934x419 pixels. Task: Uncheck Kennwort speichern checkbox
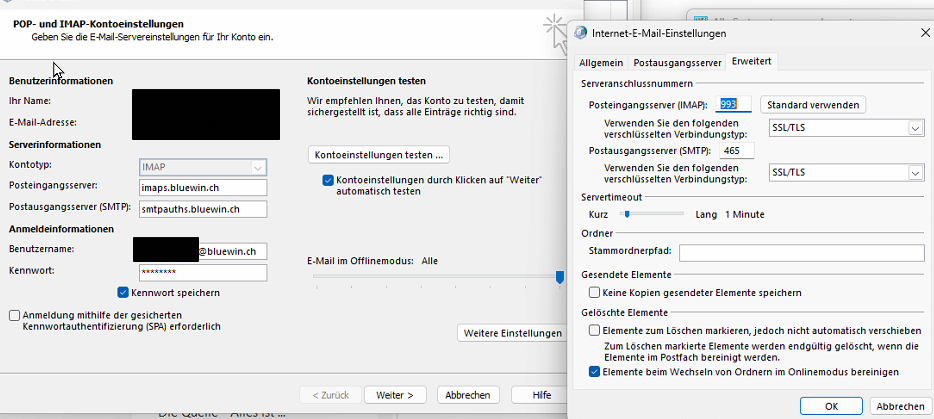click(123, 293)
